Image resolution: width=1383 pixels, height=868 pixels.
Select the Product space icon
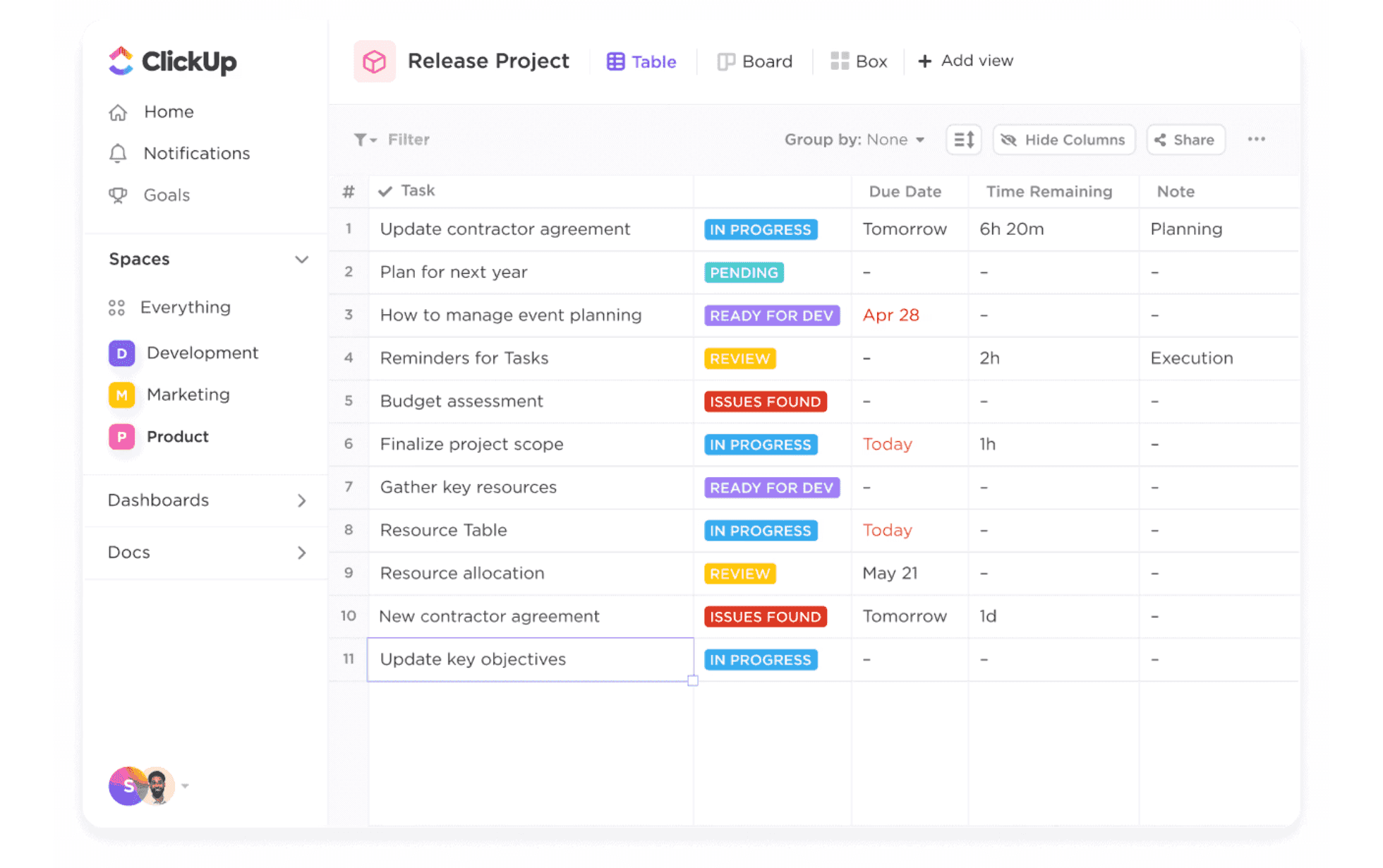121,437
